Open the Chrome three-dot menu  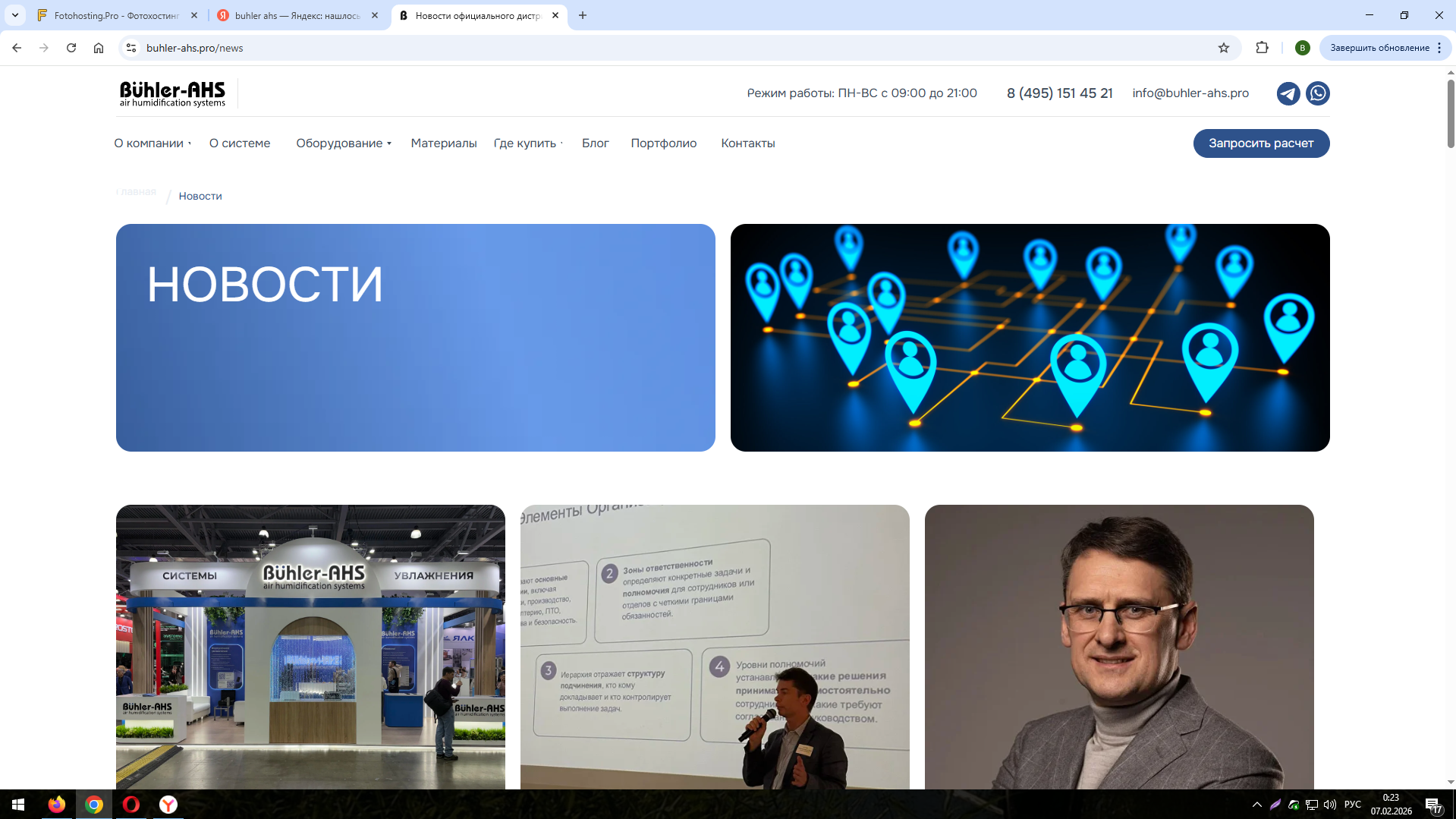click(x=1439, y=48)
